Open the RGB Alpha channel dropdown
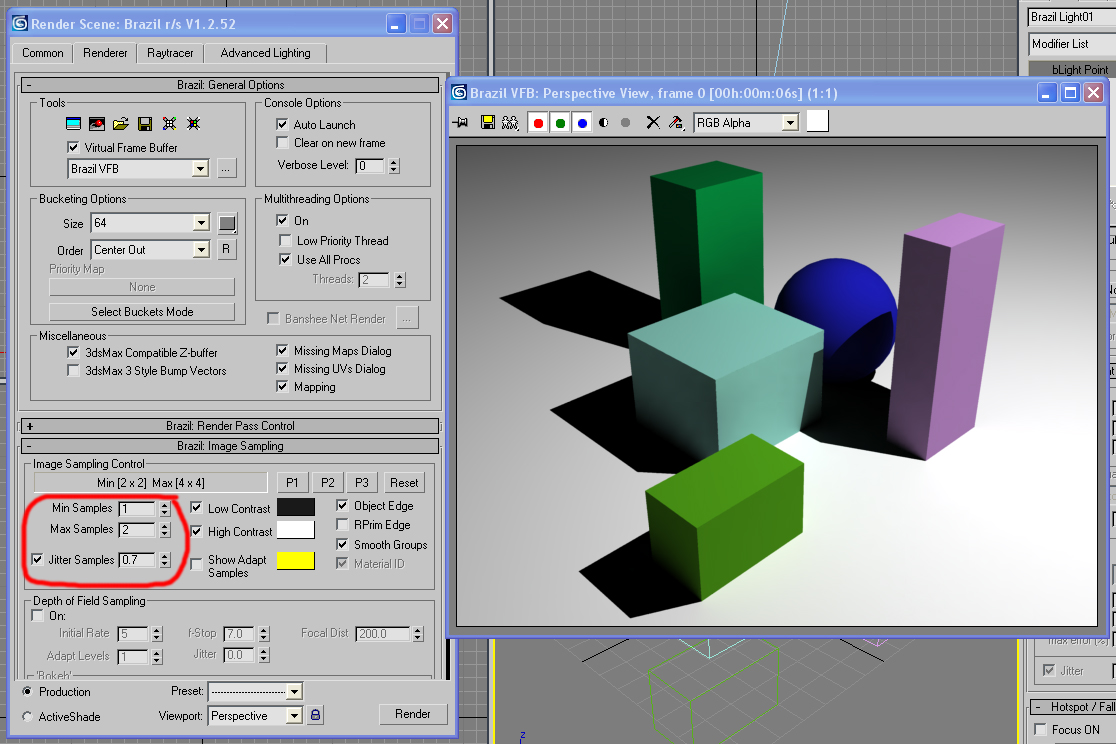Image resolution: width=1116 pixels, height=744 pixels. coord(790,122)
